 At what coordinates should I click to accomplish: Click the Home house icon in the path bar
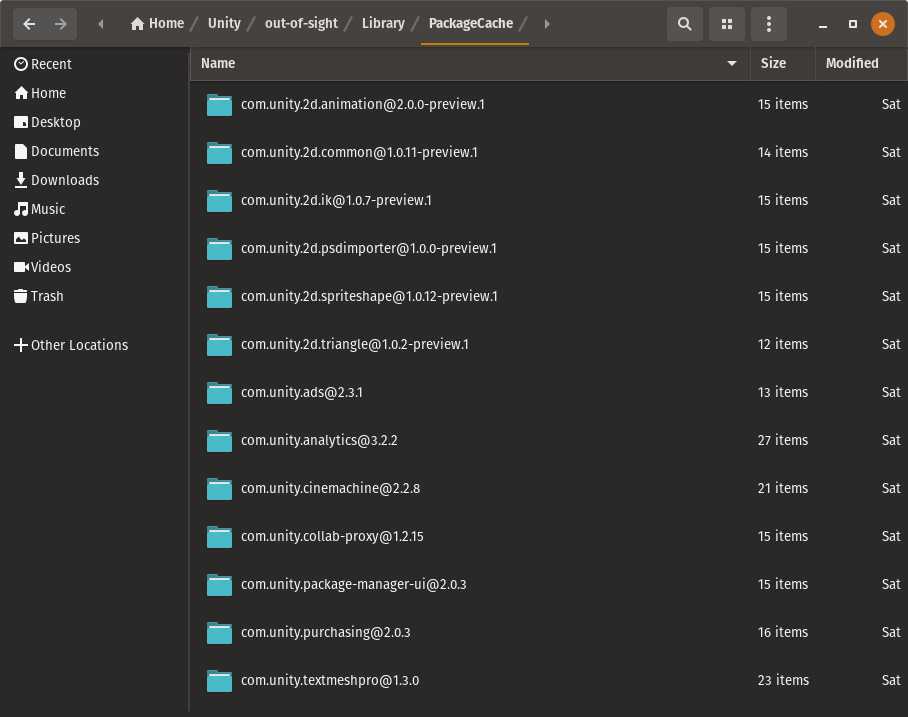tap(138, 23)
